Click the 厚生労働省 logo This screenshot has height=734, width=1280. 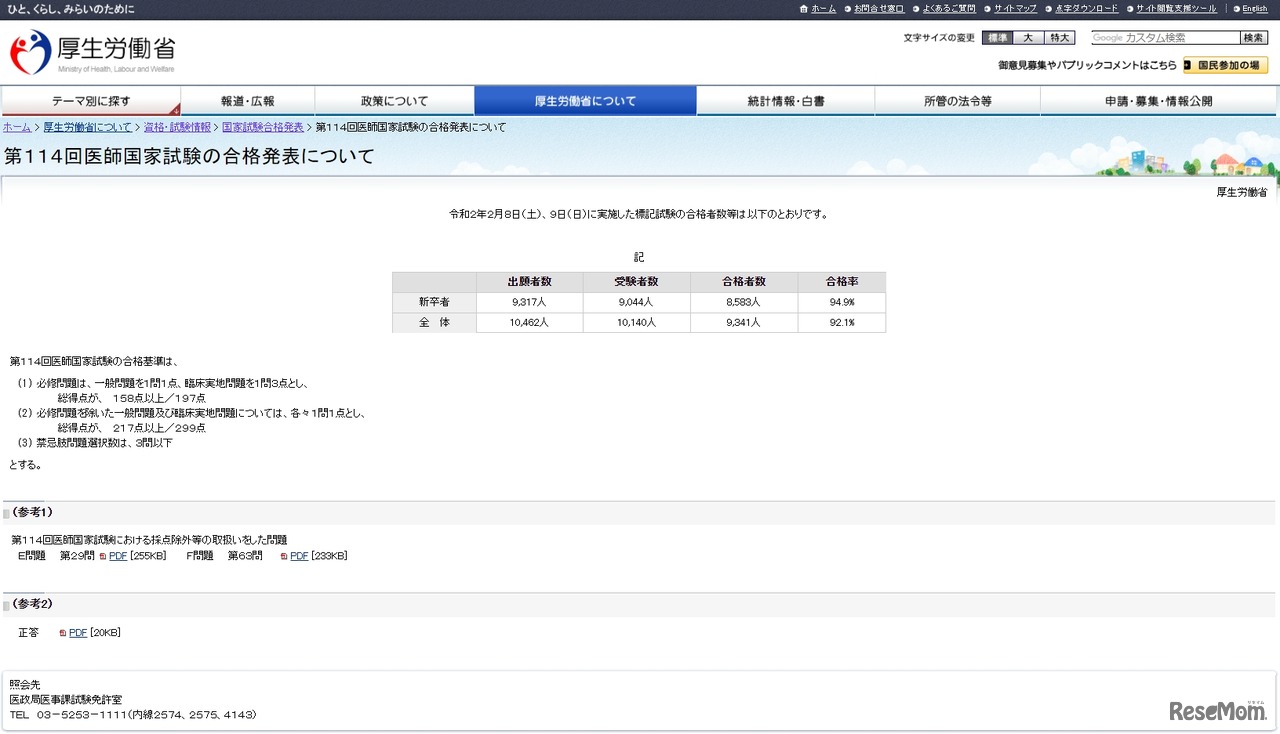90,51
